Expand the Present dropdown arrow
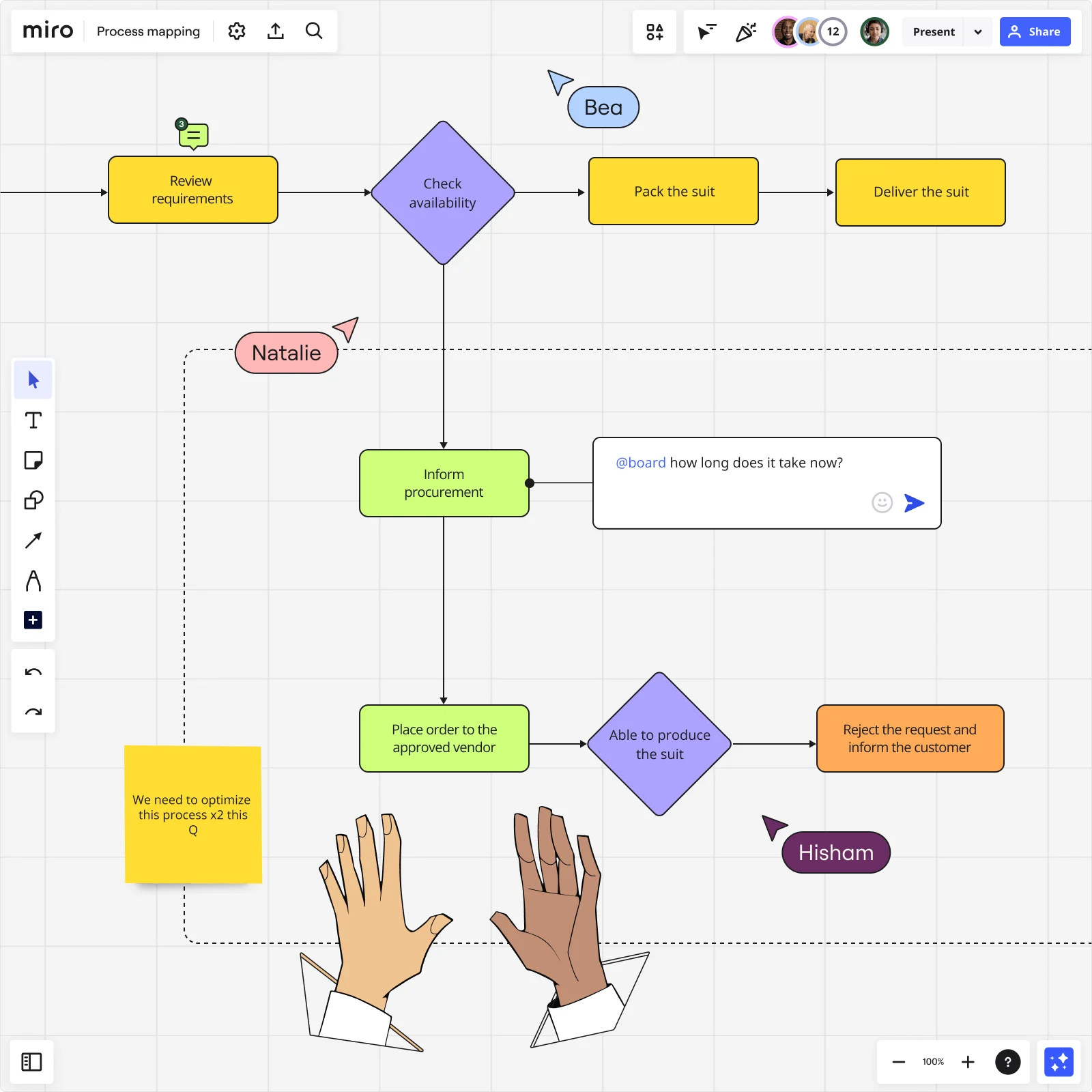This screenshot has height=1092, width=1092. click(978, 32)
